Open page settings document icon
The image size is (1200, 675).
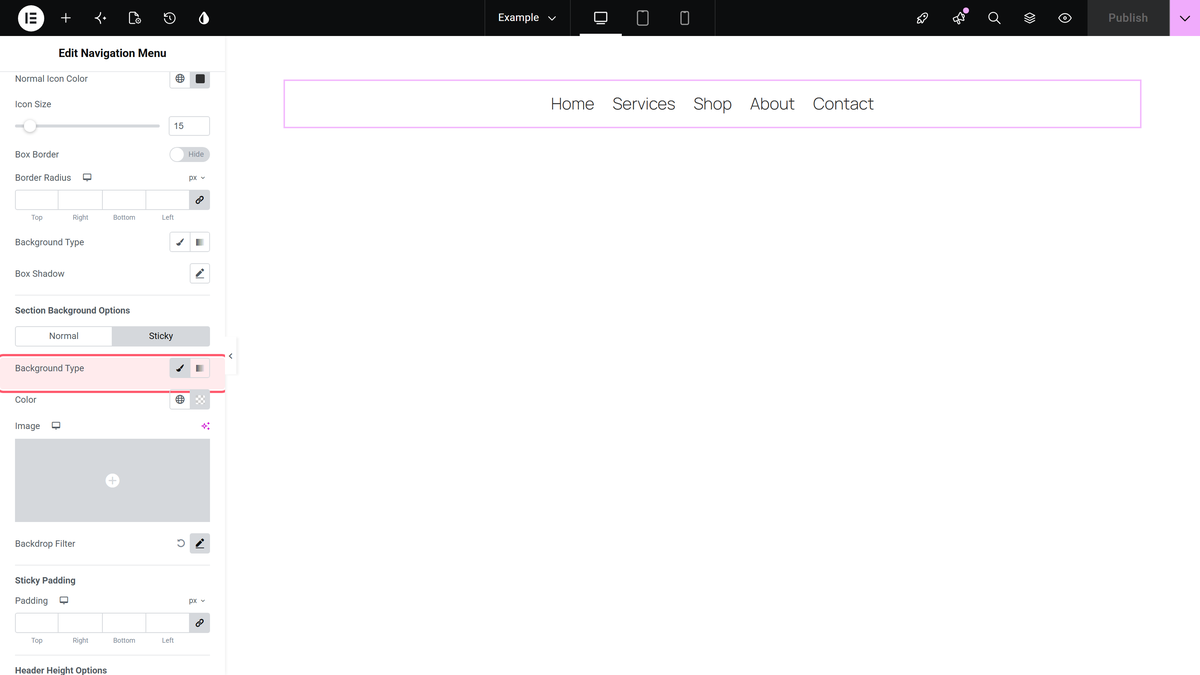[135, 18]
